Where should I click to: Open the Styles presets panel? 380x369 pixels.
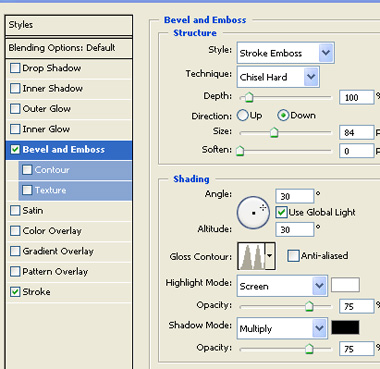69,25
